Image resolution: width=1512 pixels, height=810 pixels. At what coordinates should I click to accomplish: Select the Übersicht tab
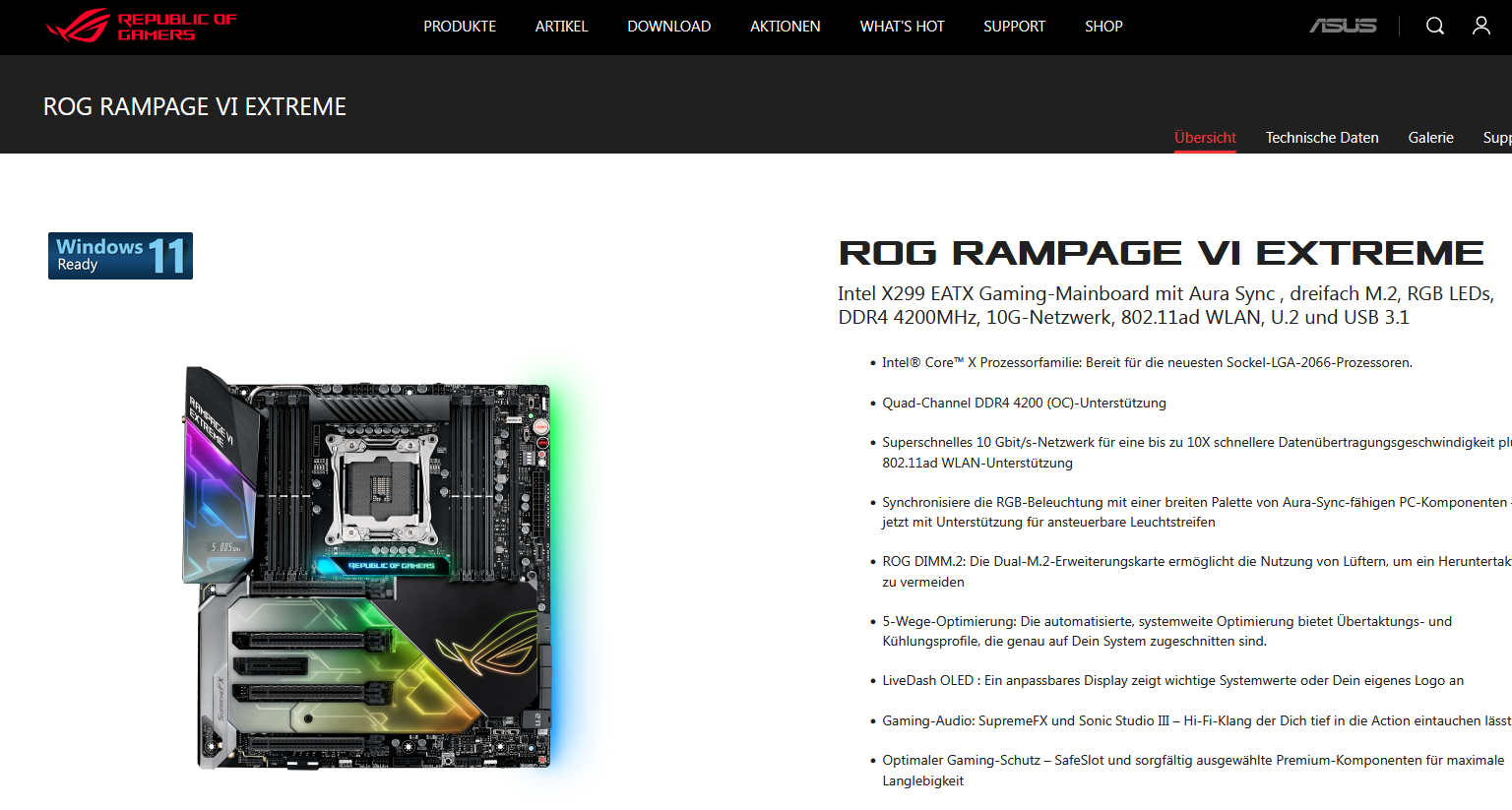1205,138
